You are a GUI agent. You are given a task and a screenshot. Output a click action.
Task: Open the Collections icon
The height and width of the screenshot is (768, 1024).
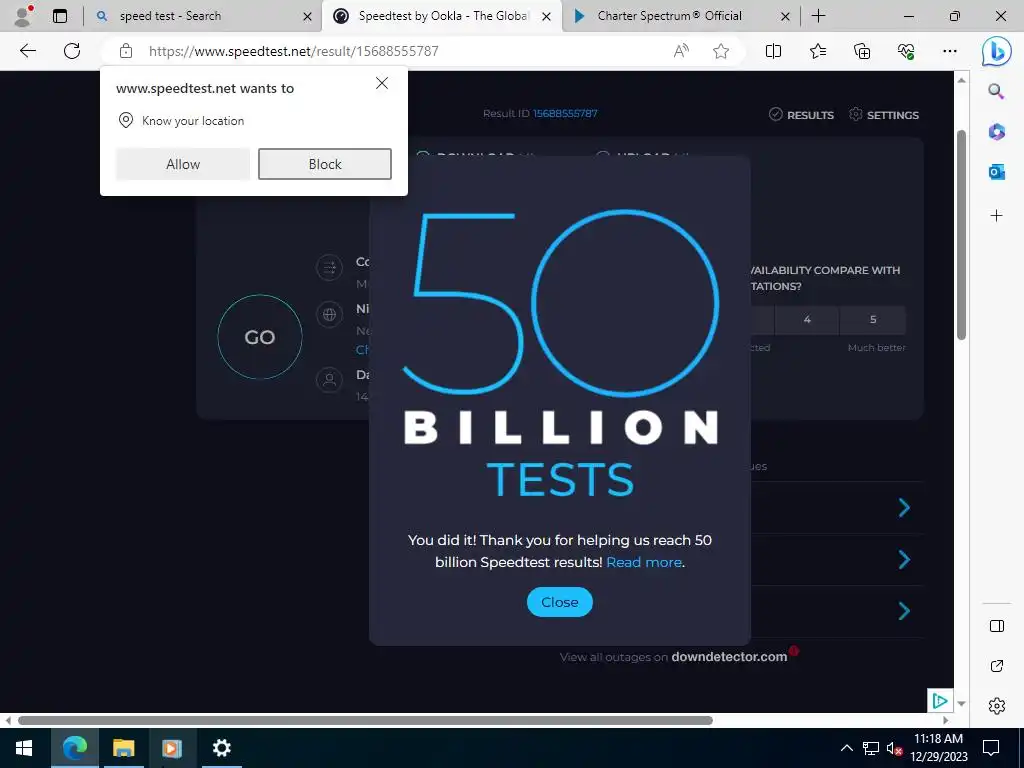(x=862, y=51)
